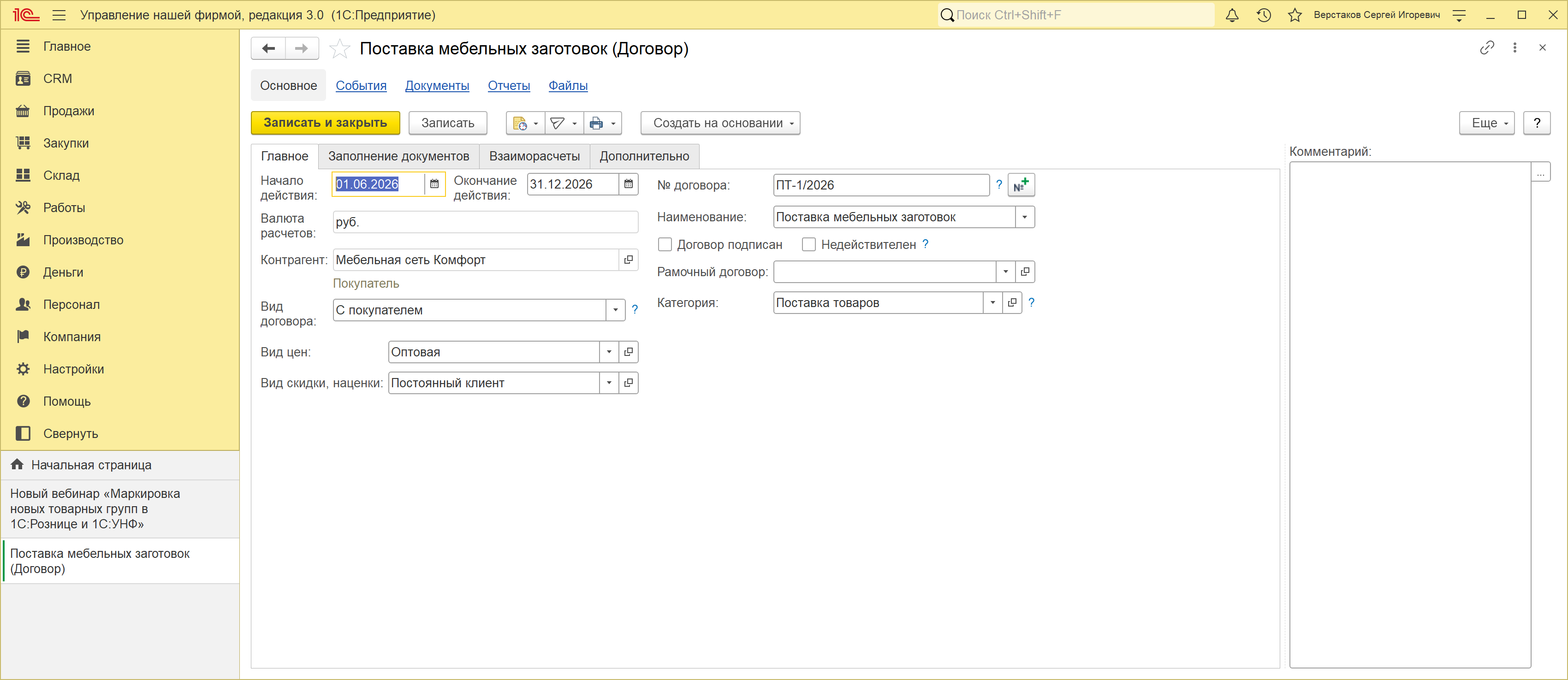Screen dimensions: 1568x680
Task: Focus the global search field
Action: 1076,15
